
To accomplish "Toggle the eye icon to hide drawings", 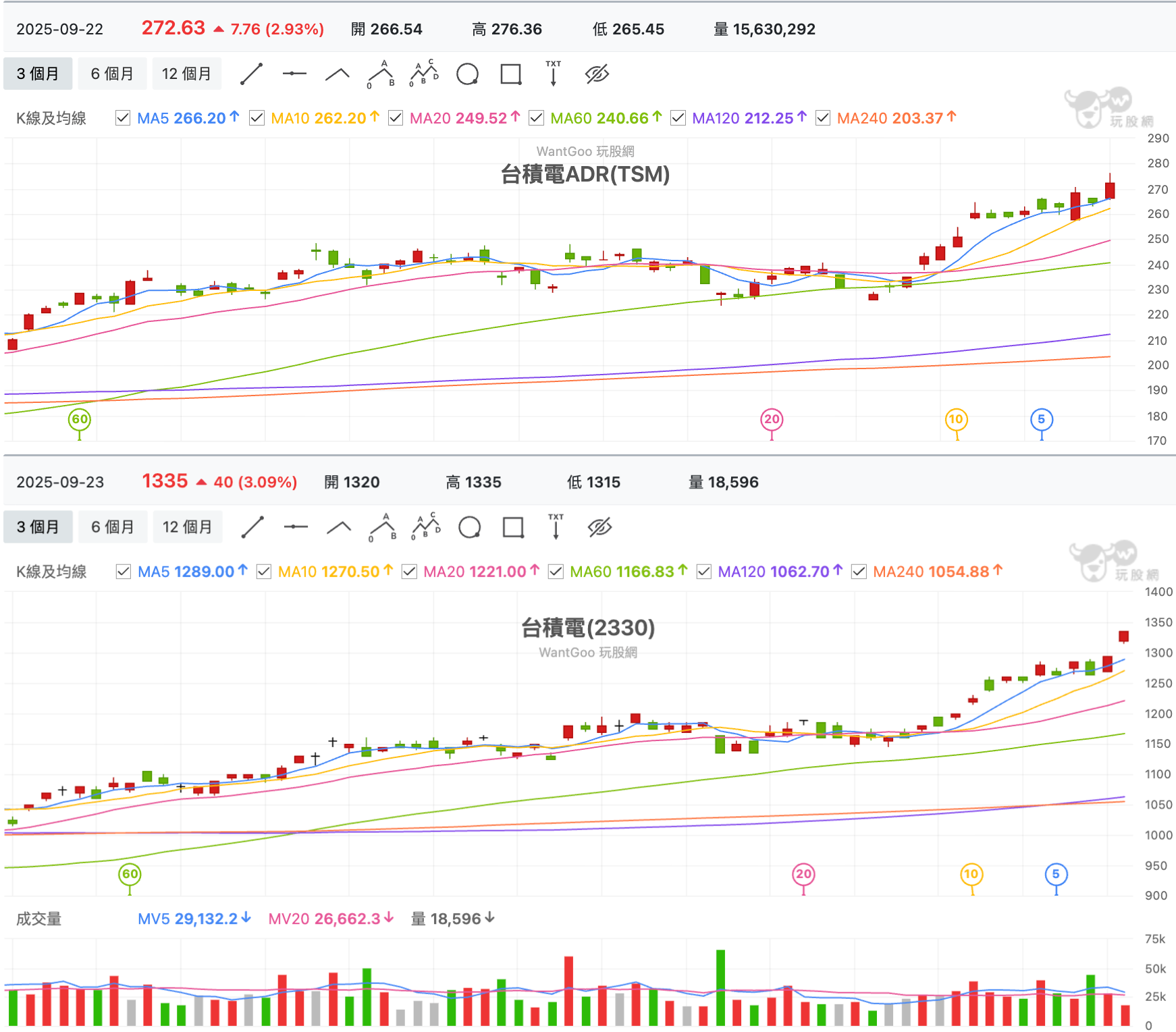I will coord(597,74).
